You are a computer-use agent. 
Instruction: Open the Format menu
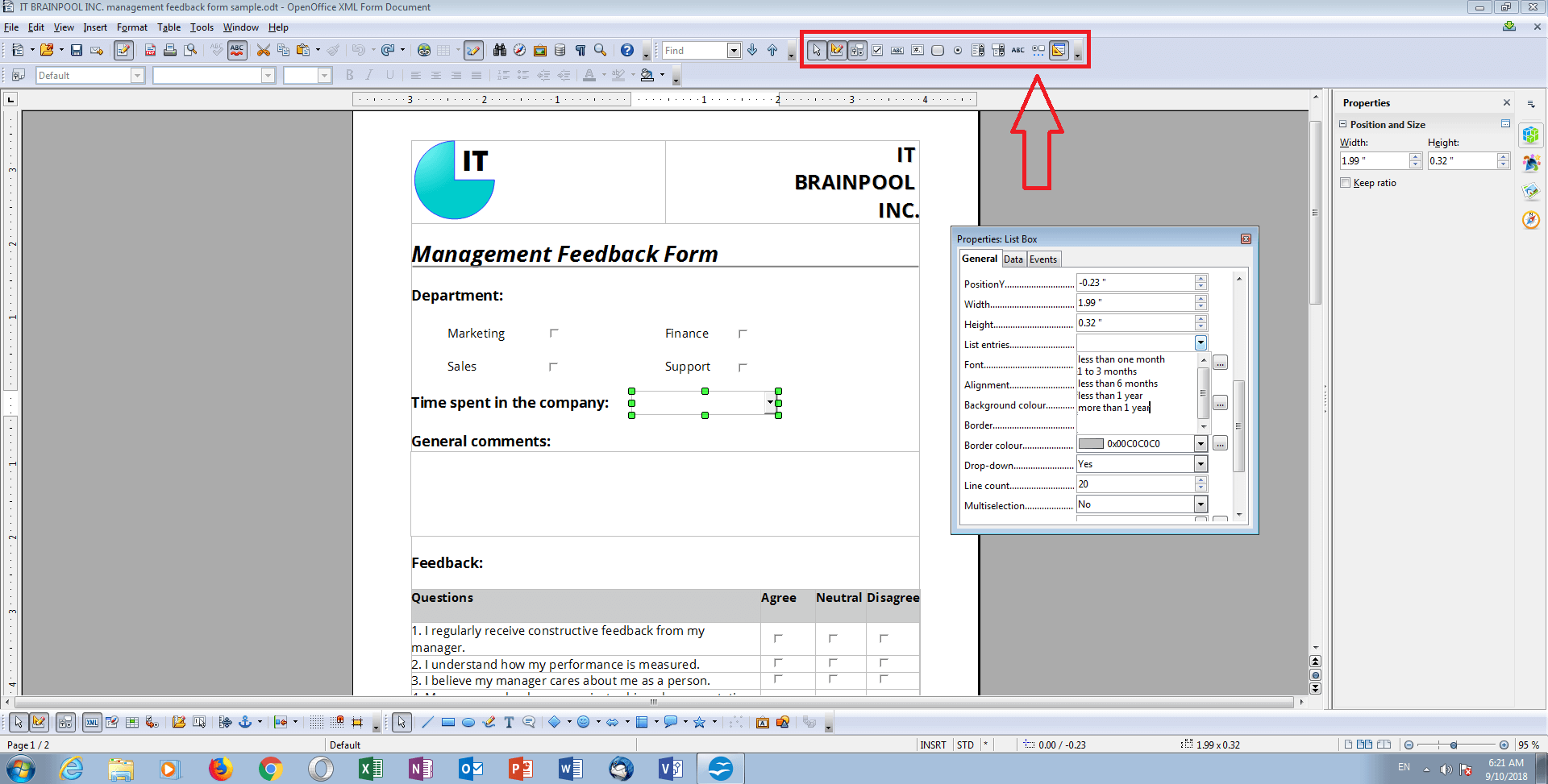pyautogui.click(x=131, y=27)
